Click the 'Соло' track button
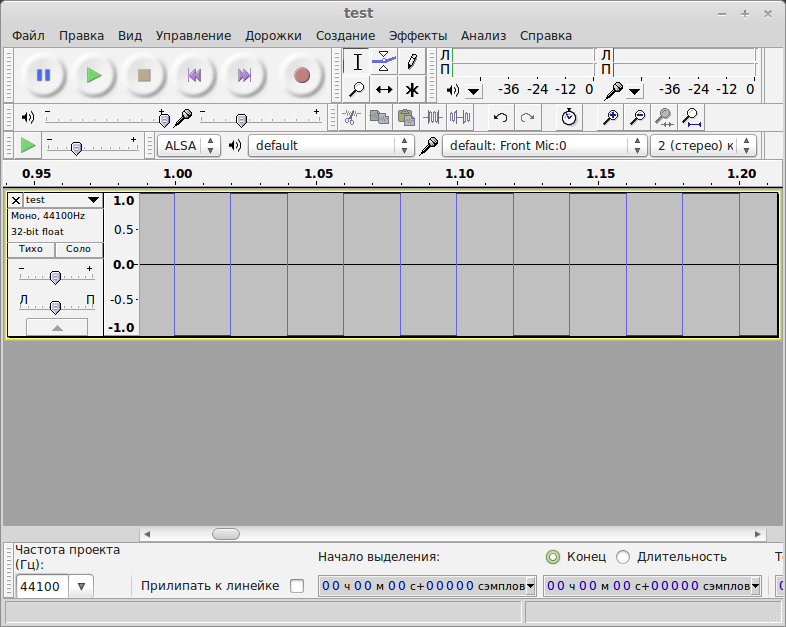This screenshot has height=627, width=786. [x=78, y=249]
